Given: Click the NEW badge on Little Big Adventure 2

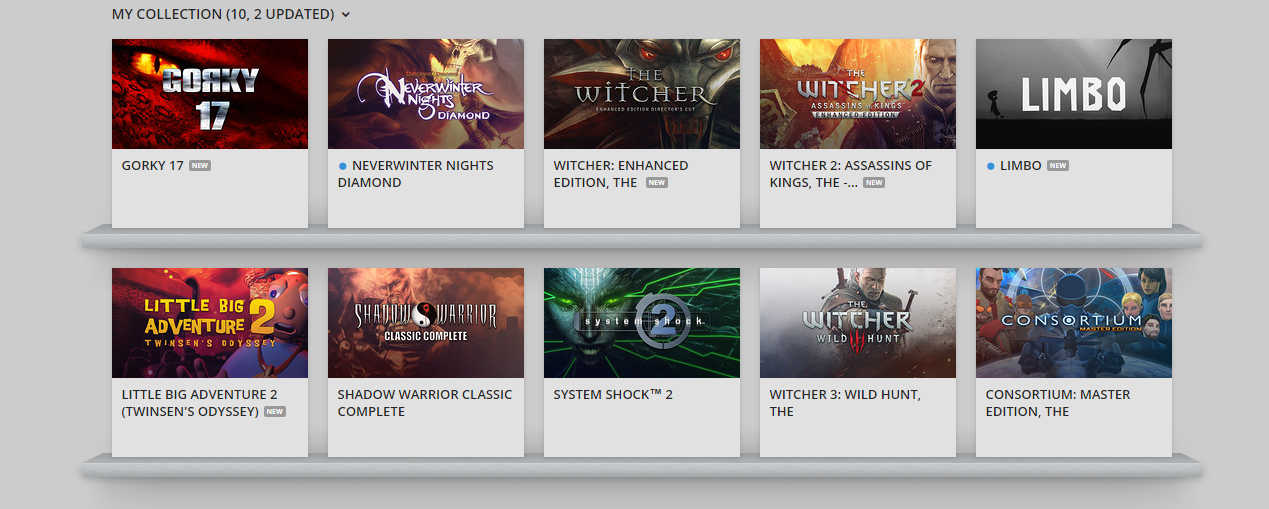Looking at the screenshot, I should (275, 411).
